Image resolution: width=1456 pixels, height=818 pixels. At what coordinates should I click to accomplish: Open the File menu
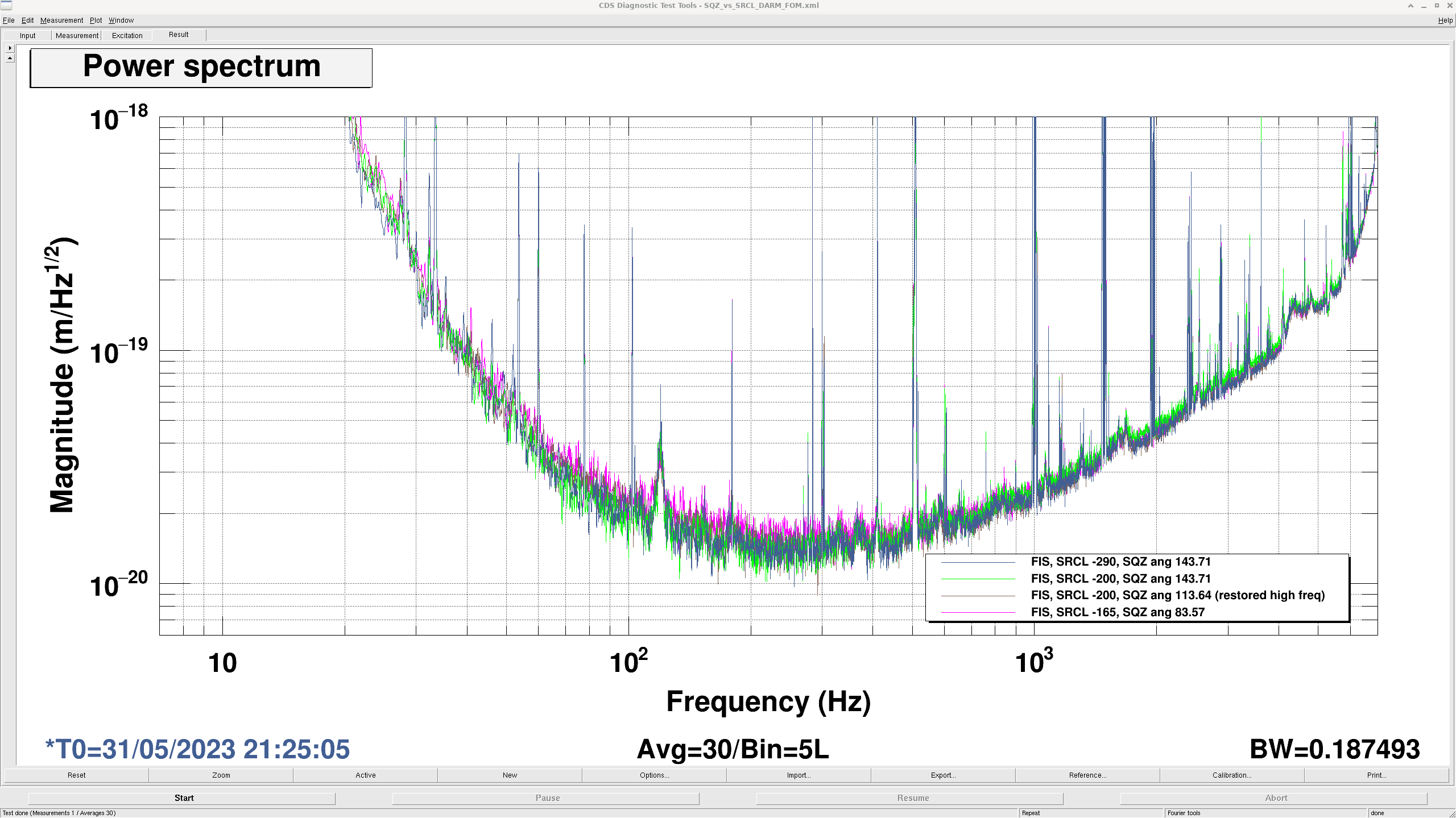(9, 20)
